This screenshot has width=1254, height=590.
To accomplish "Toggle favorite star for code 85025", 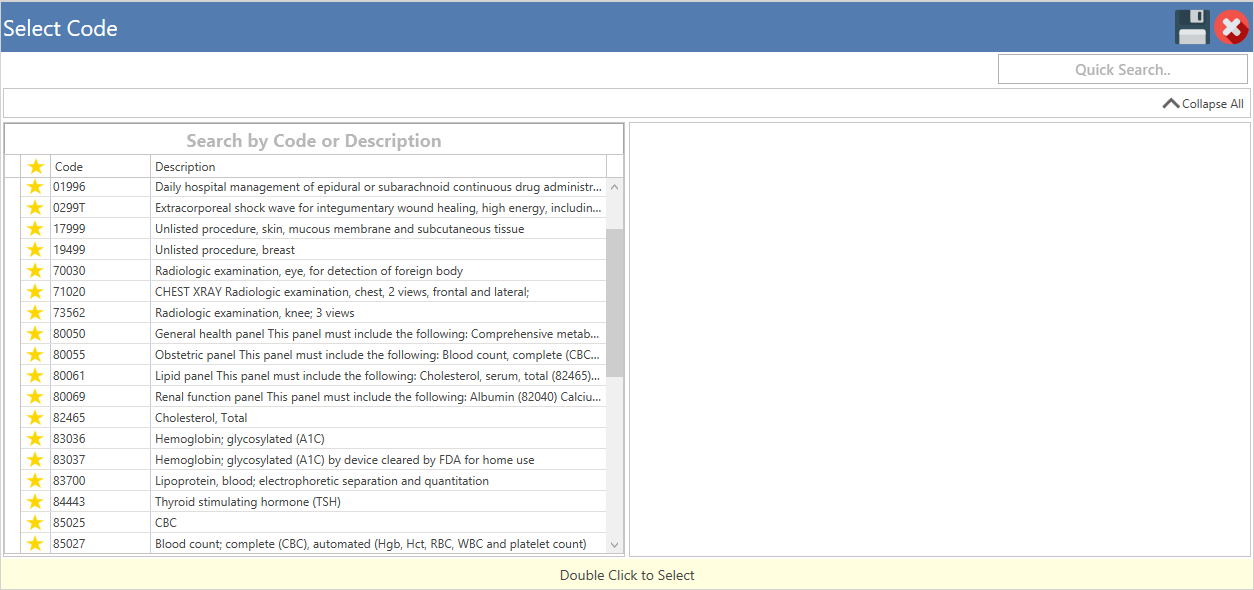I will (x=36, y=523).
